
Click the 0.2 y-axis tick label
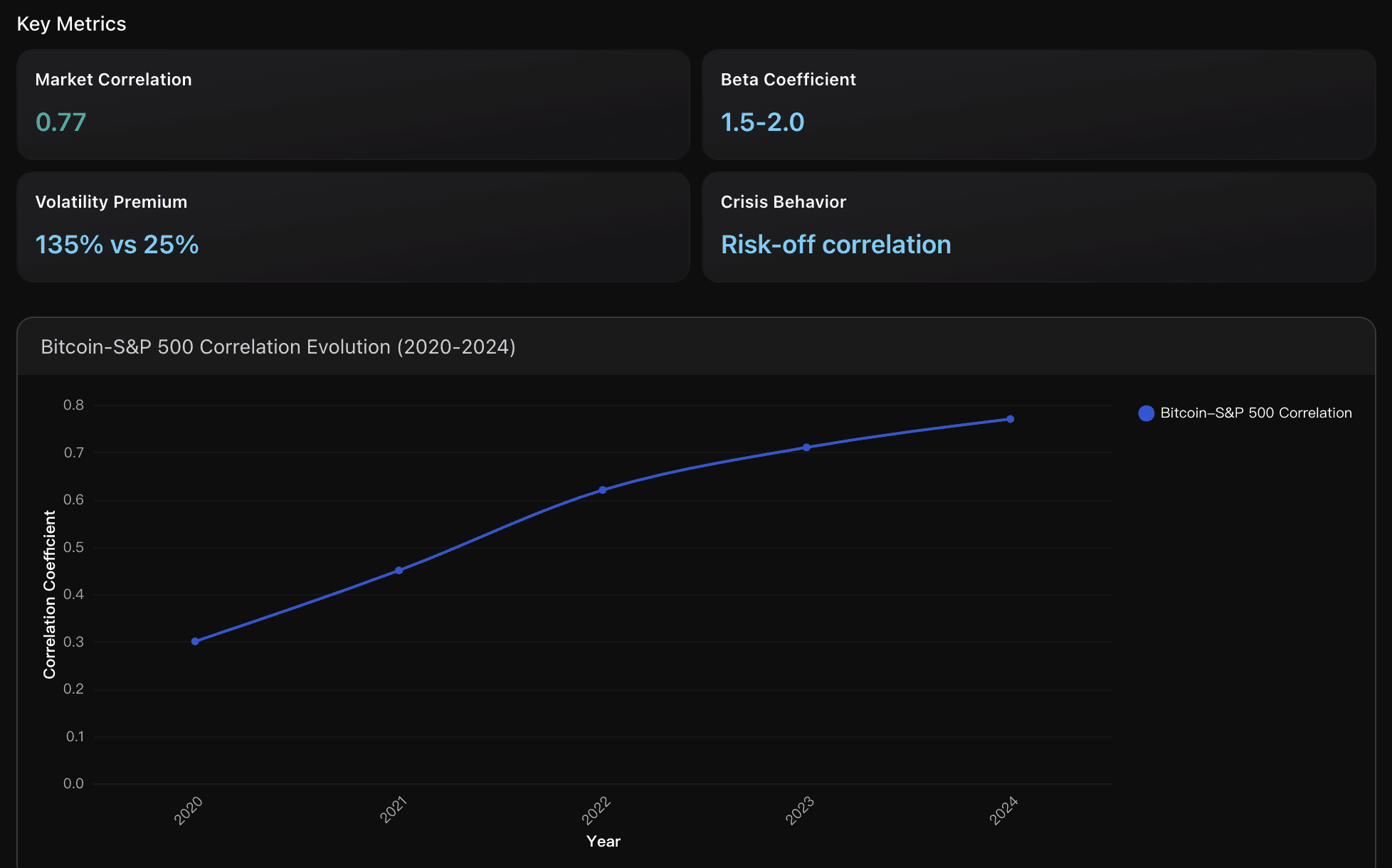[x=73, y=689]
